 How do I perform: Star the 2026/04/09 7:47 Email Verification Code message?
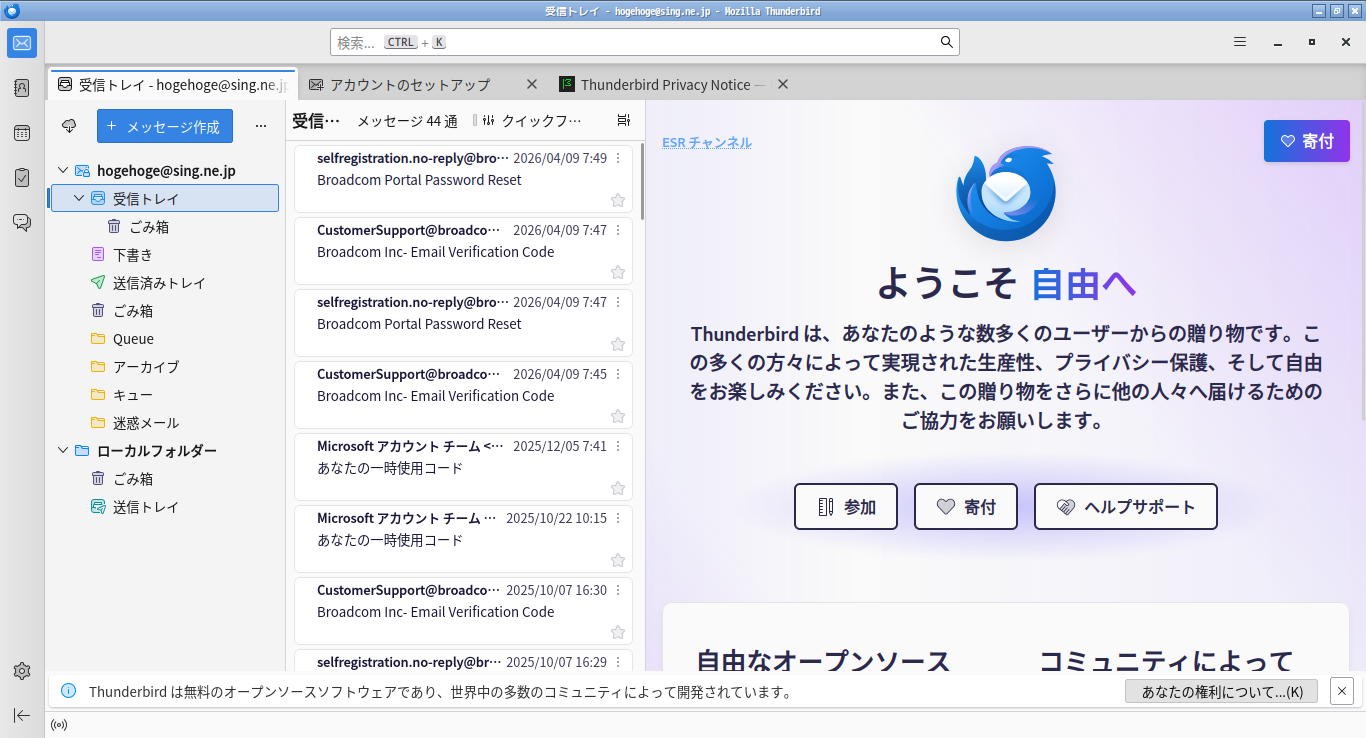pos(618,272)
